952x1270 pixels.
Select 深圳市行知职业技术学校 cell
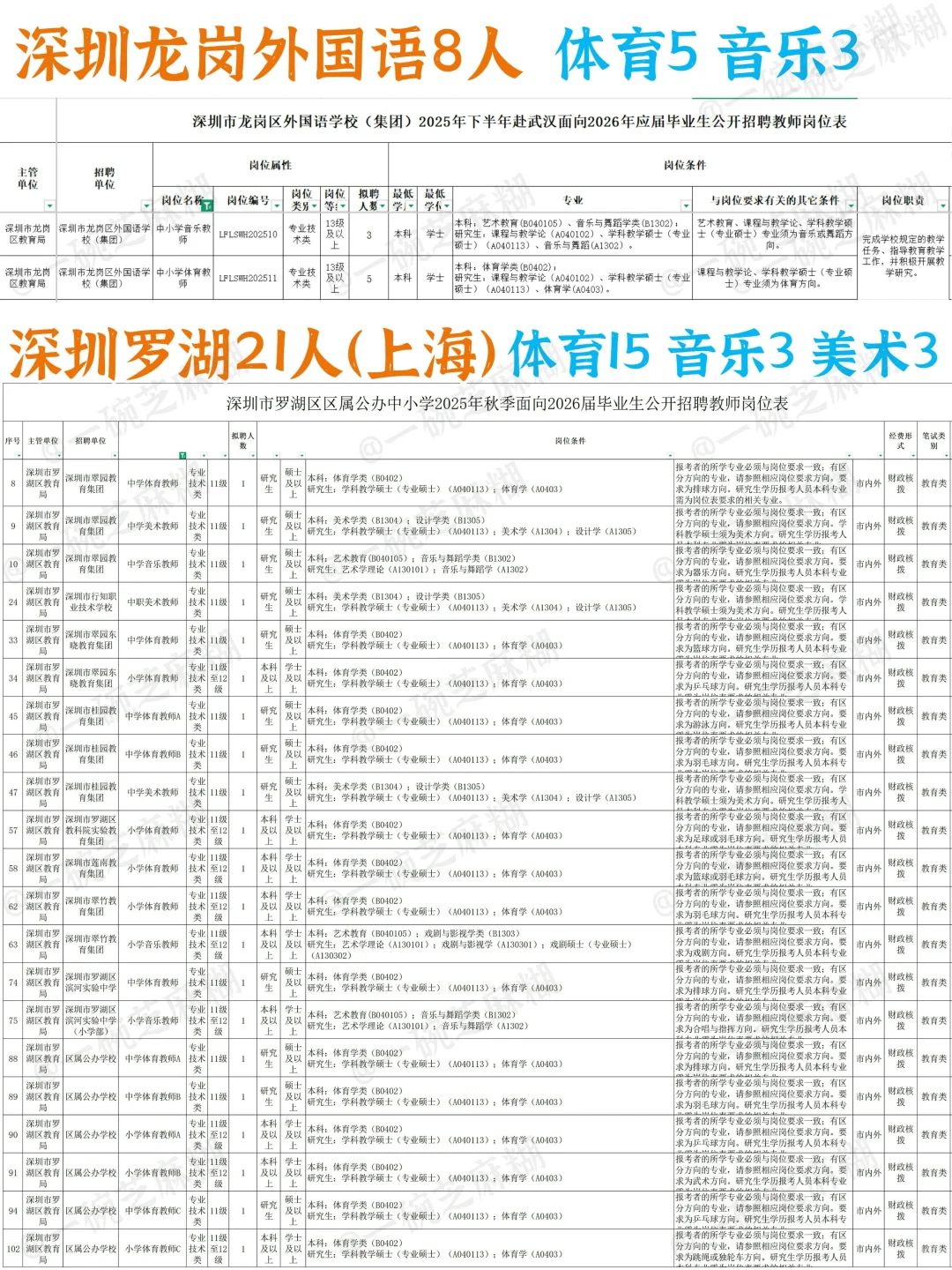(91, 602)
